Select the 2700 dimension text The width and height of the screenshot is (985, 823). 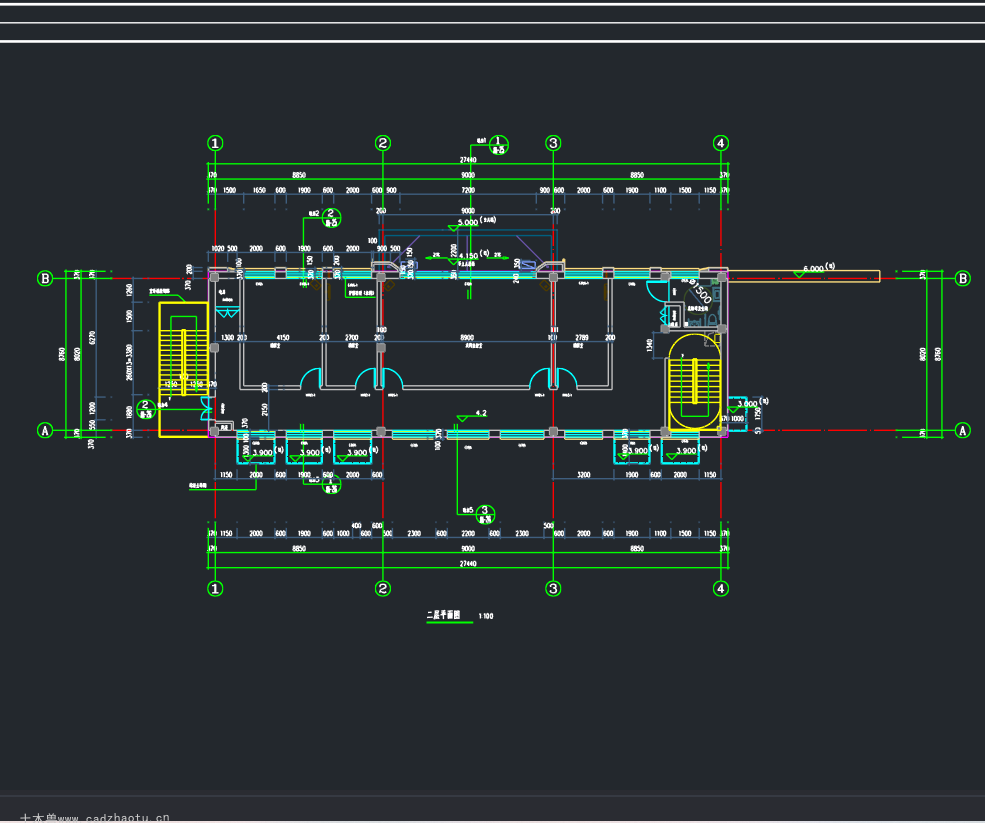pos(352,338)
